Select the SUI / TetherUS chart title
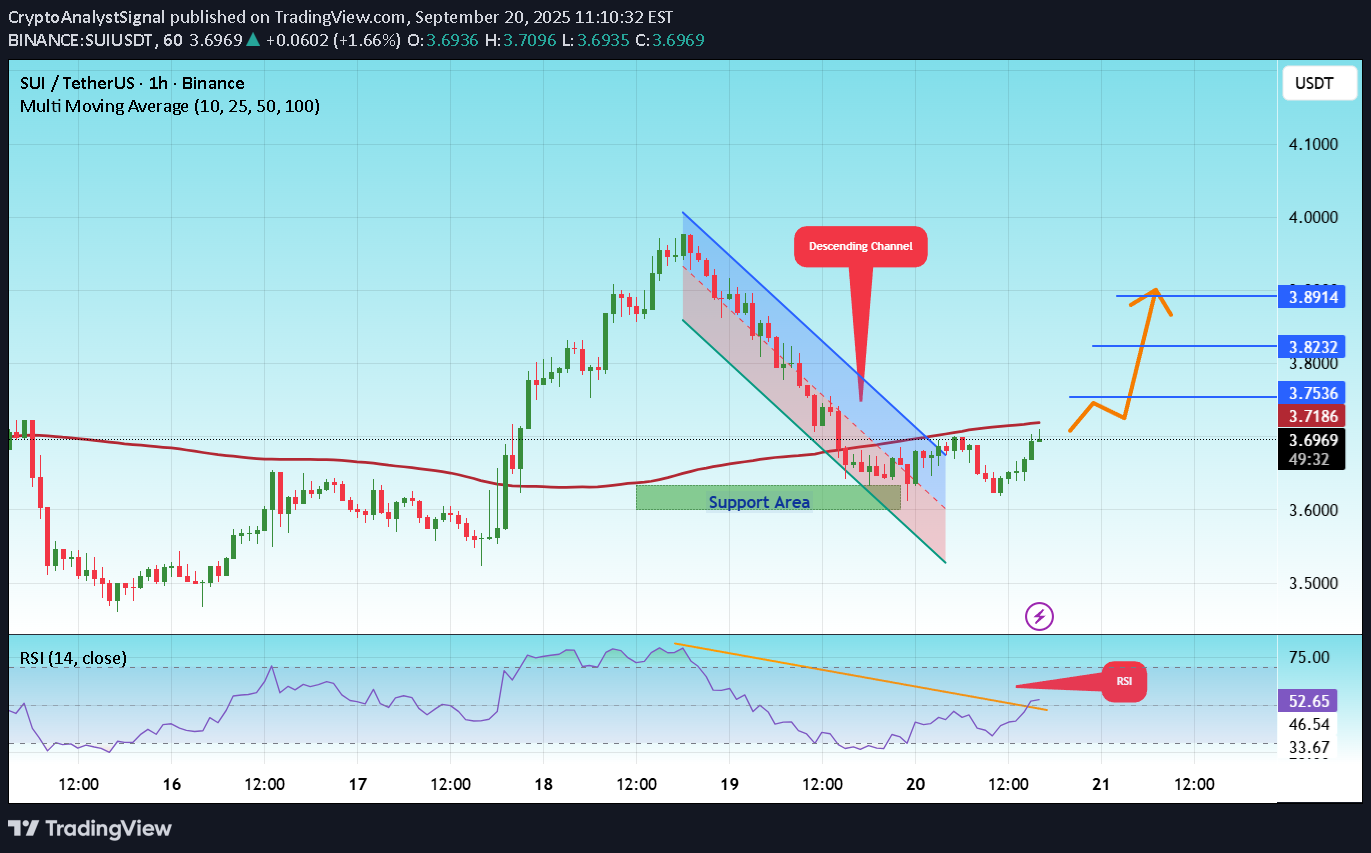Viewport: 1371px width, 853px height. point(132,83)
